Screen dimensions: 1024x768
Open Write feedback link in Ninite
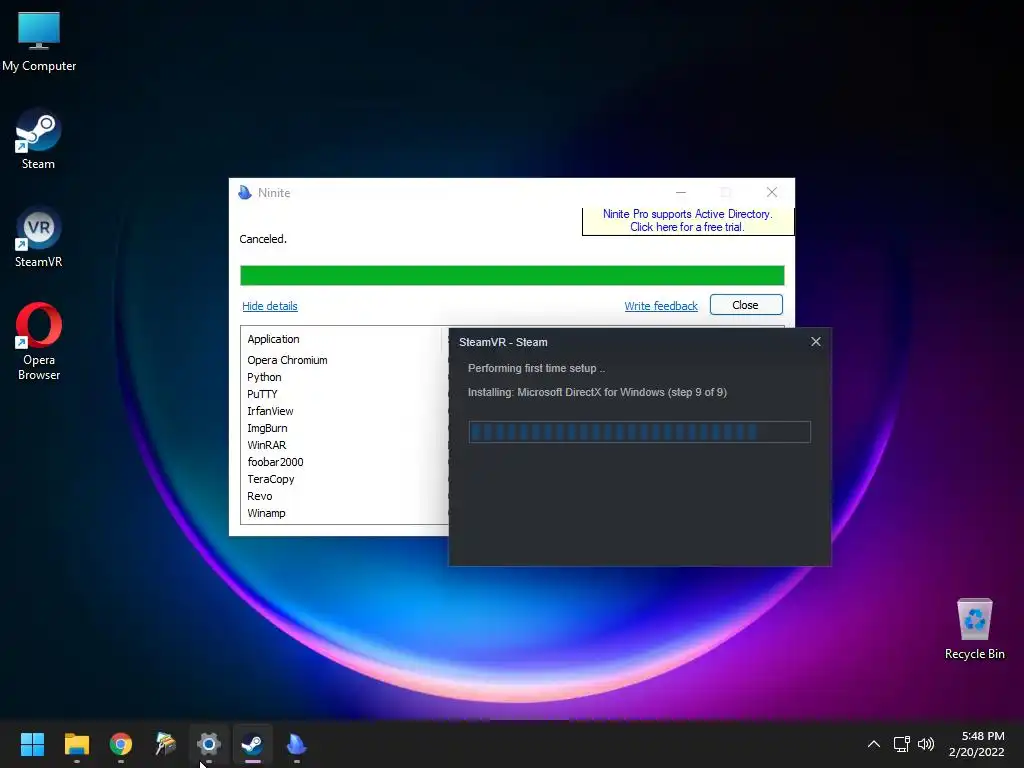tap(661, 306)
